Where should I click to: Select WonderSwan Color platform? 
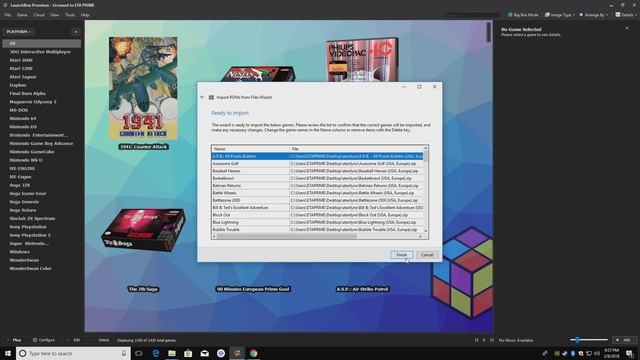pos(30,269)
